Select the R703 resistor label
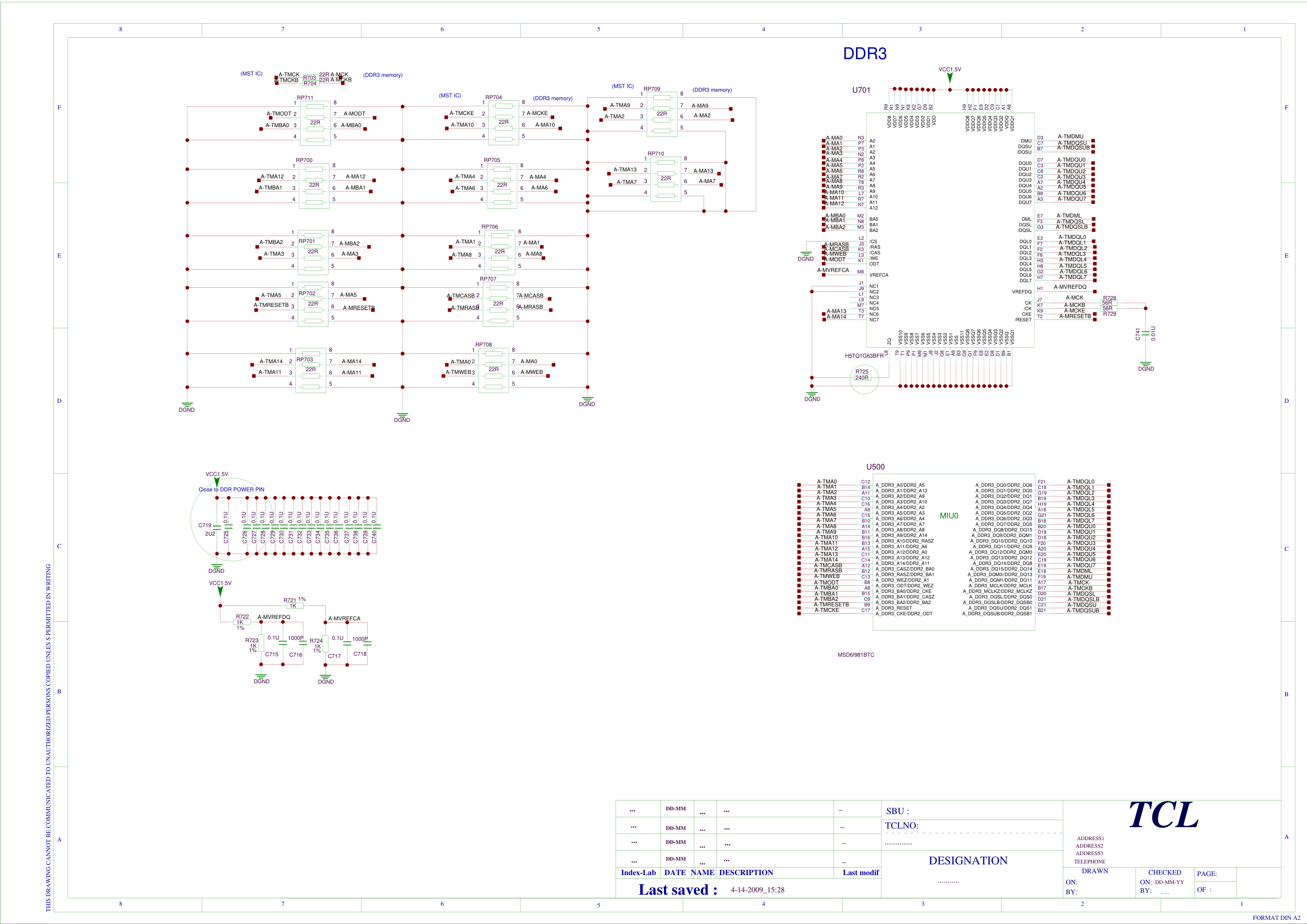The image size is (1307, 924). (x=310, y=78)
